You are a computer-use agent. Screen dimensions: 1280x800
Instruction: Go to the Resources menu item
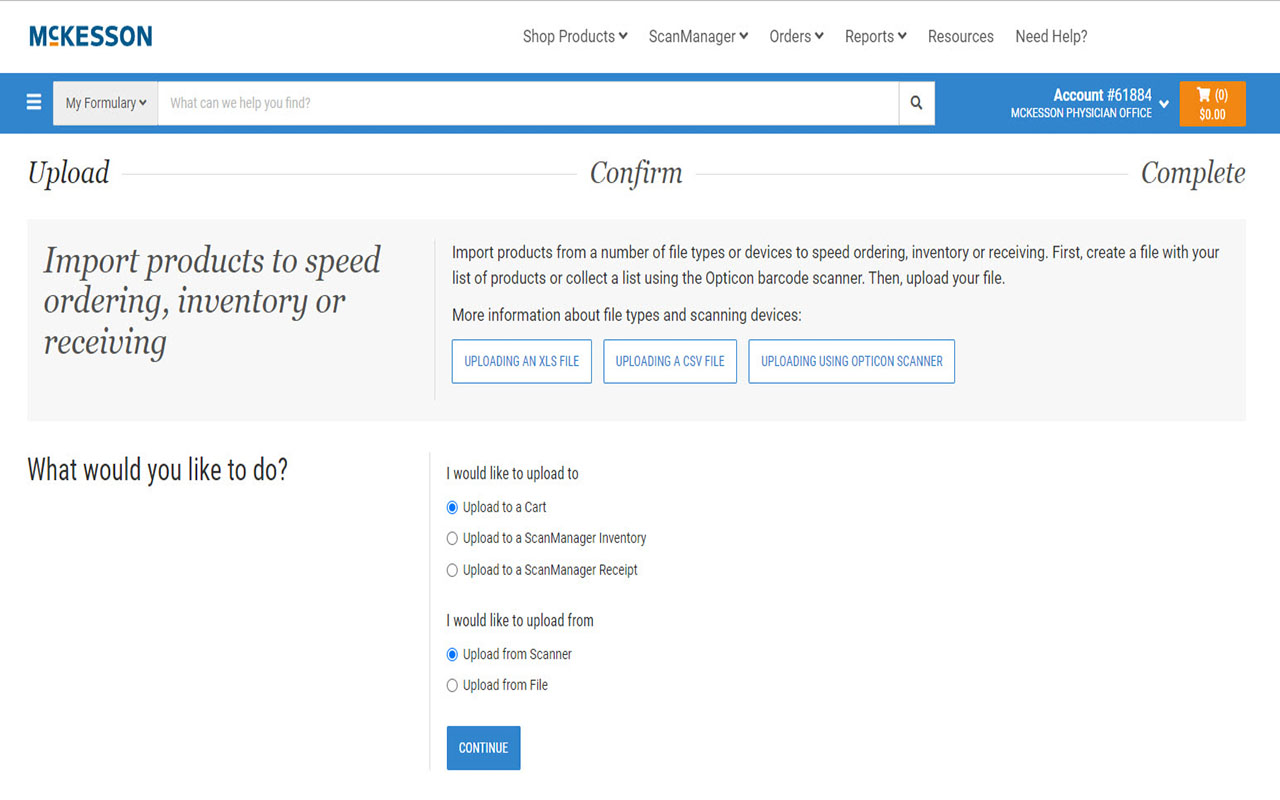960,36
